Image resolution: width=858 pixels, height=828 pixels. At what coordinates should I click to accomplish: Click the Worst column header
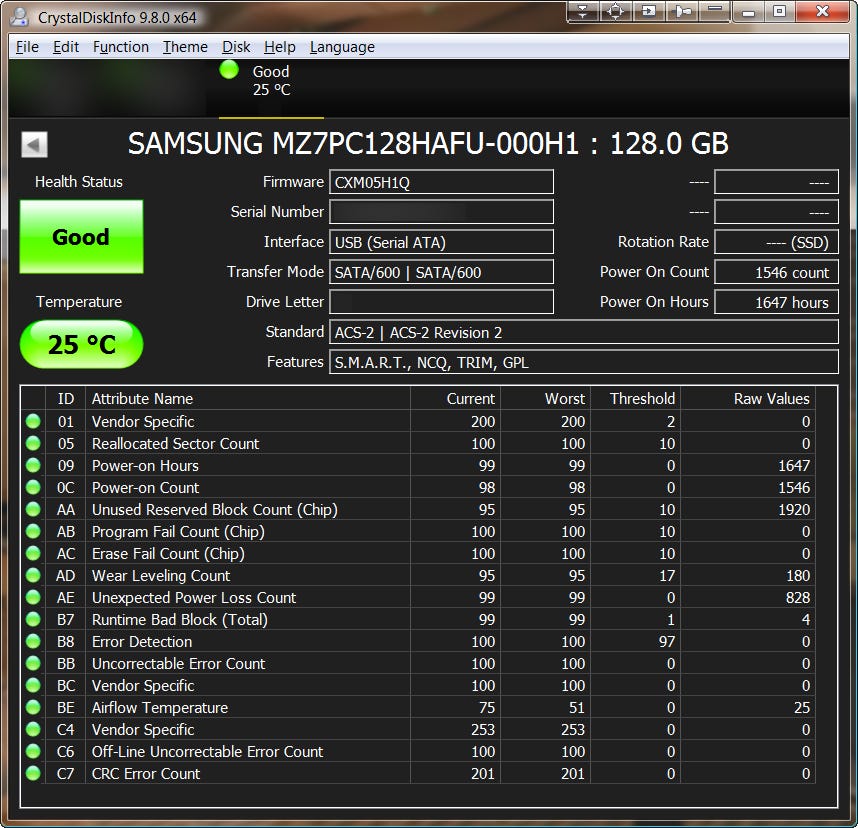click(545, 398)
